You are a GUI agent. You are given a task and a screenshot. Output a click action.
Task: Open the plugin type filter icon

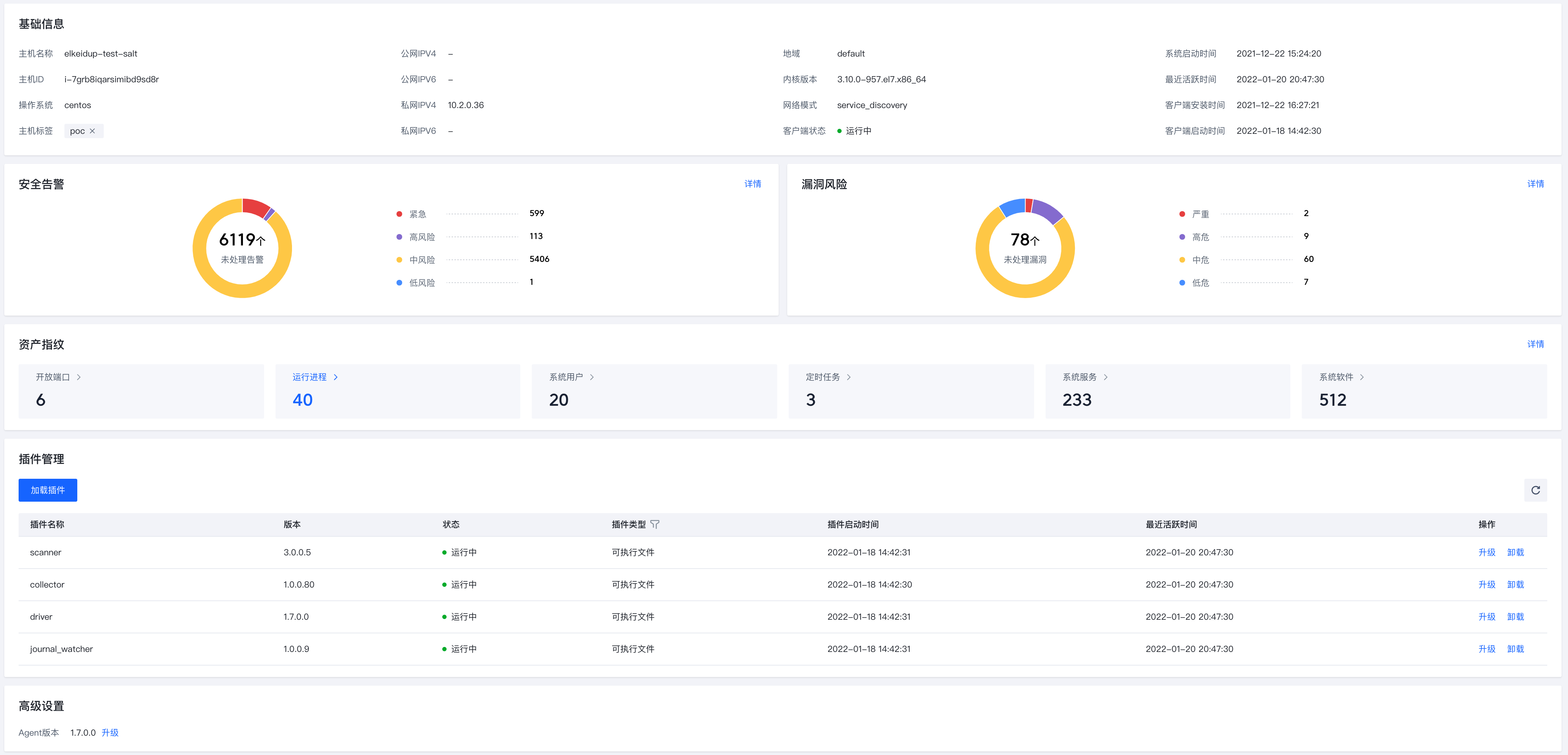pyautogui.click(x=655, y=524)
